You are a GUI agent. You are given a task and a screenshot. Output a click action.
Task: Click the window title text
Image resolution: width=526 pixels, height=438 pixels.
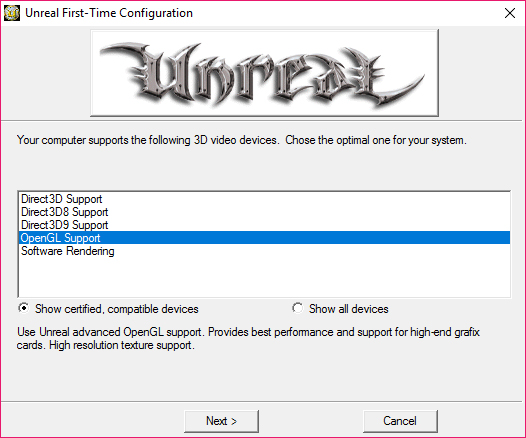pyautogui.click(x=109, y=13)
